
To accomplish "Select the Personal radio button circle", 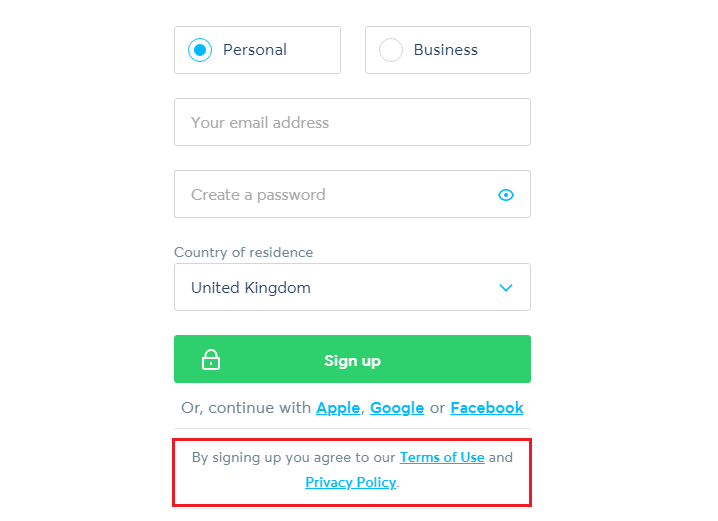I will [x=200, y=50].
